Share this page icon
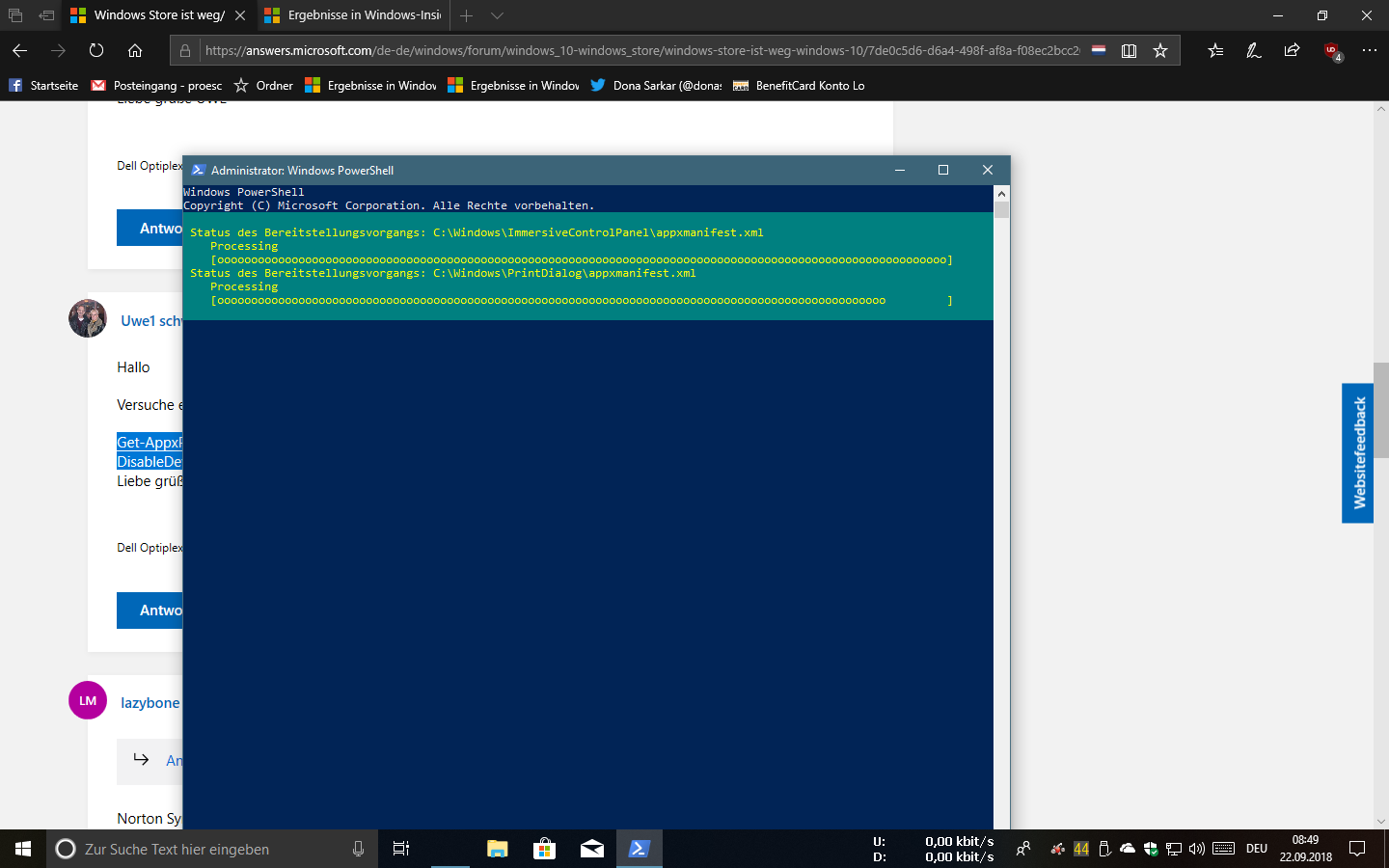The width and height of the screenshot is (1389, 868). coord(1293,50)
